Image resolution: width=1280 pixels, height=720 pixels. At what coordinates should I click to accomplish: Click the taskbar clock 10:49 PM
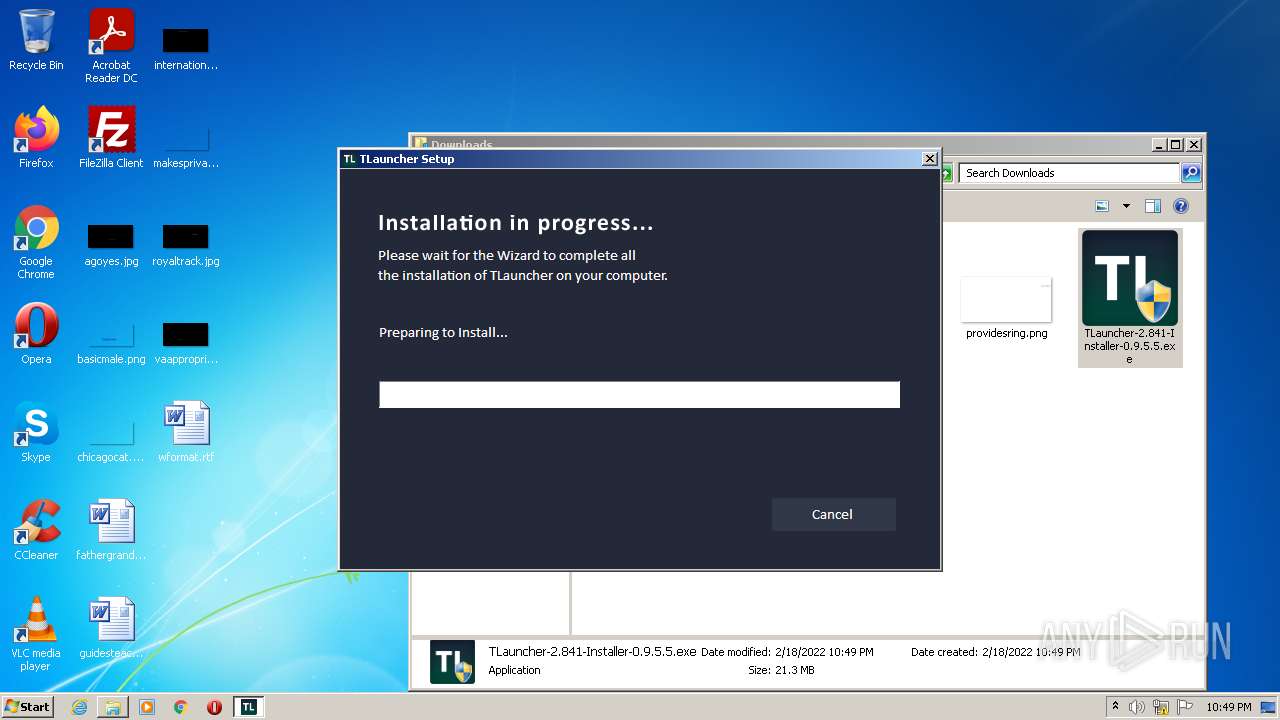coord(1228,707)
